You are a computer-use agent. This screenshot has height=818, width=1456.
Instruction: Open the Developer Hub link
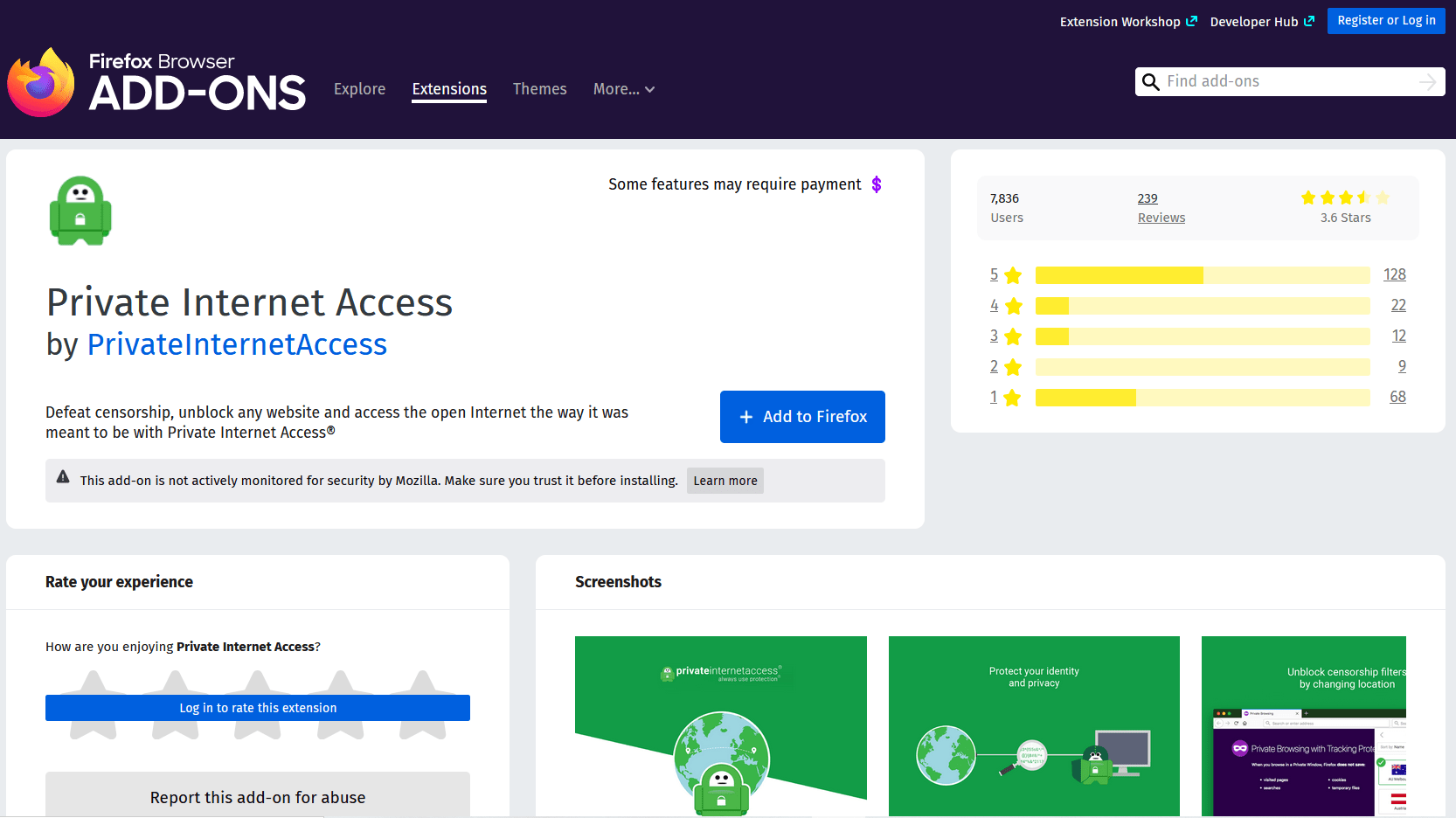pyautogui.click(x=1254, y=22)
